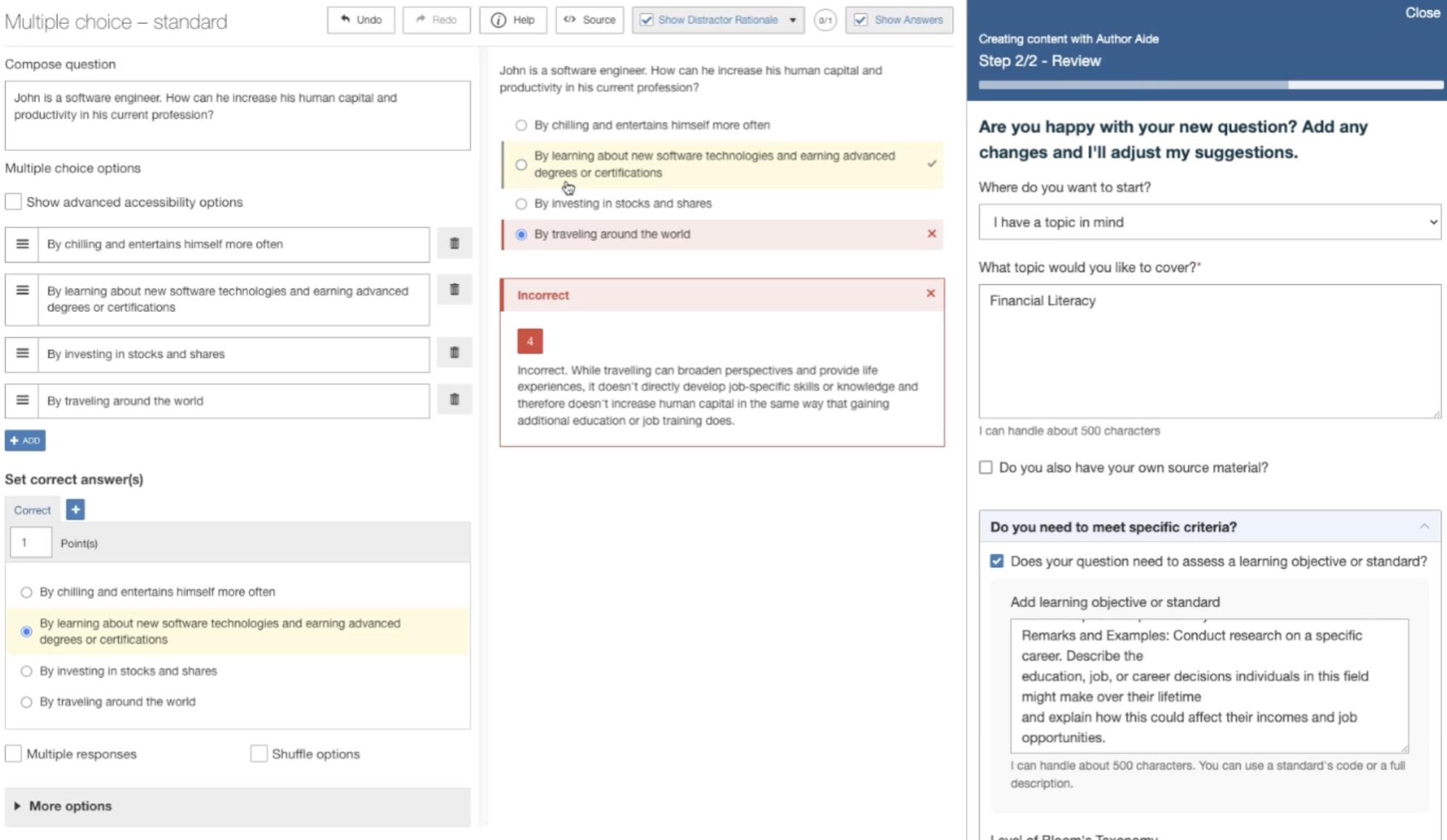Close the Author Aide panel
This screenshot has height=840, width=1447.
(x=1422, y=12)
